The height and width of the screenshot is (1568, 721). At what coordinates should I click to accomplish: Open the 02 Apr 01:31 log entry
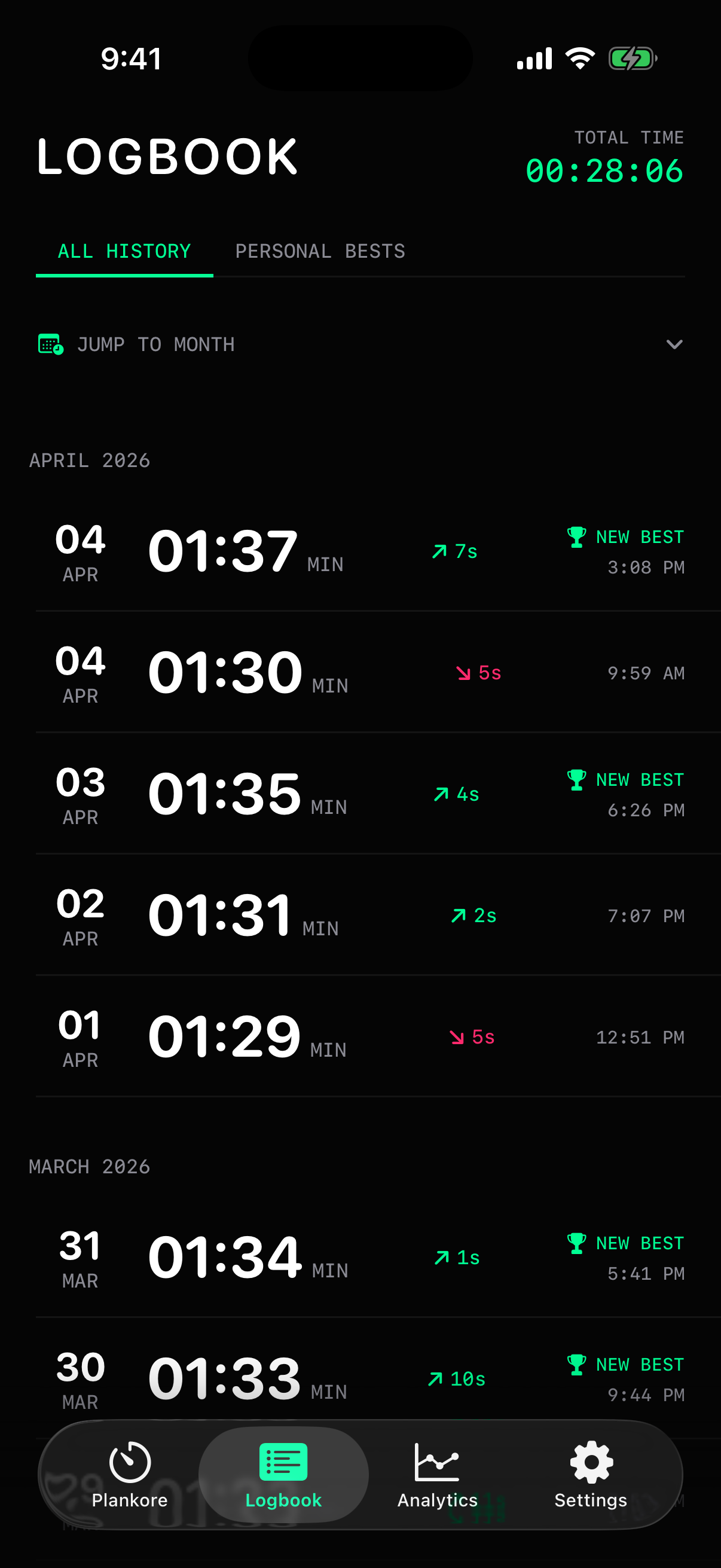(243, 916)
